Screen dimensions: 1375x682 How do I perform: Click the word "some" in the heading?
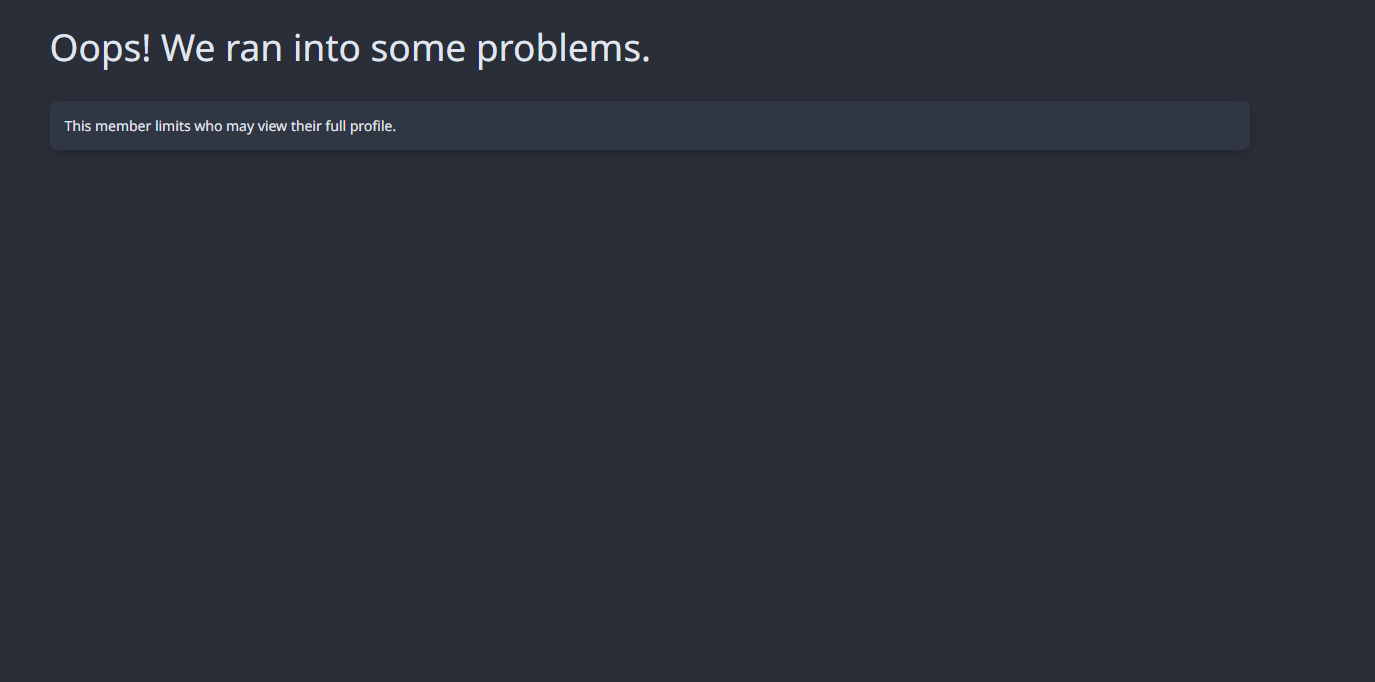point(418,50)
